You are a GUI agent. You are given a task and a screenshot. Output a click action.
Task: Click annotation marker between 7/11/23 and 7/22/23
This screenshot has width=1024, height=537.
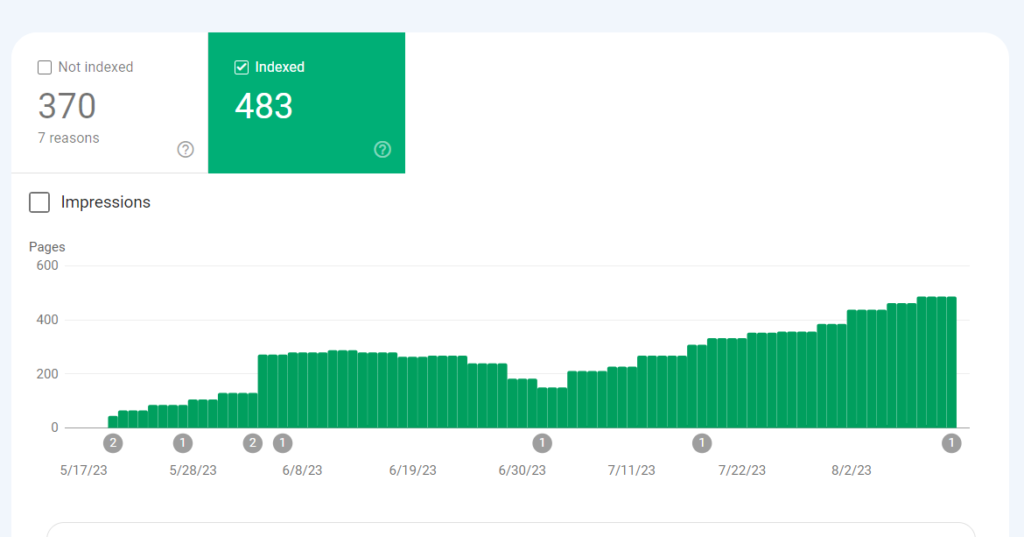[702, 443]
